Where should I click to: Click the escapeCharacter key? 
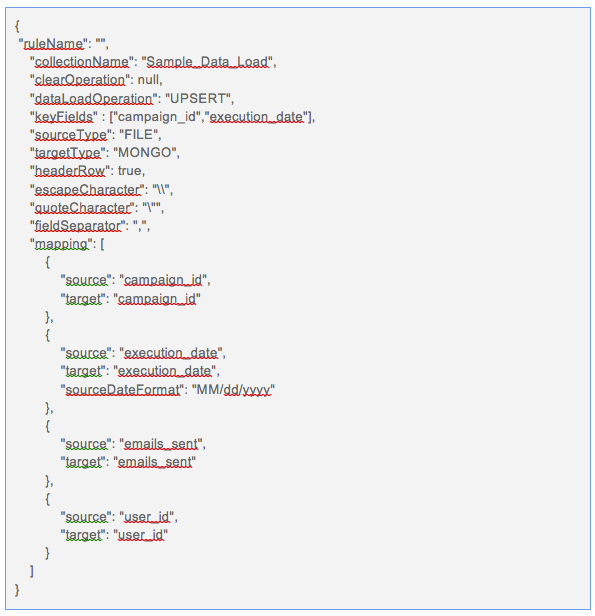click(87, 189)
